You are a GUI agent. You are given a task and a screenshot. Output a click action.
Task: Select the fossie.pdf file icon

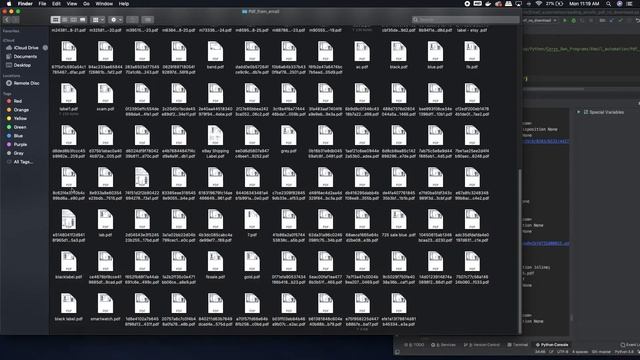215,261
